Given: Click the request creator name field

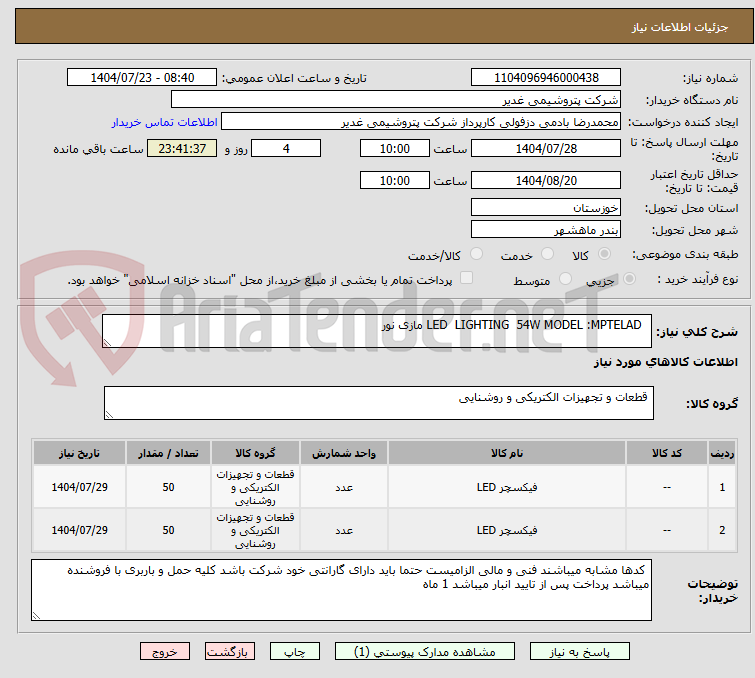Looking at the screenshot, I should 421,122.
